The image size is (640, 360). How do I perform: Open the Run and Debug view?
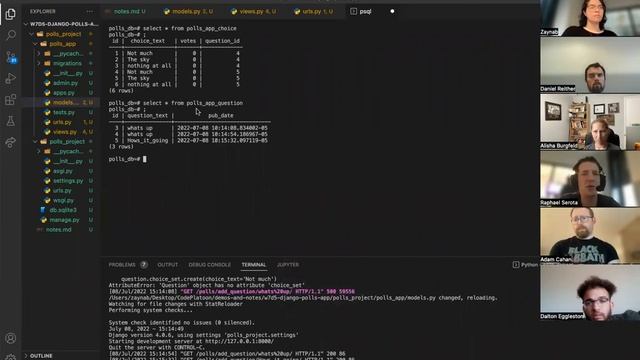[x=11, y=78]
